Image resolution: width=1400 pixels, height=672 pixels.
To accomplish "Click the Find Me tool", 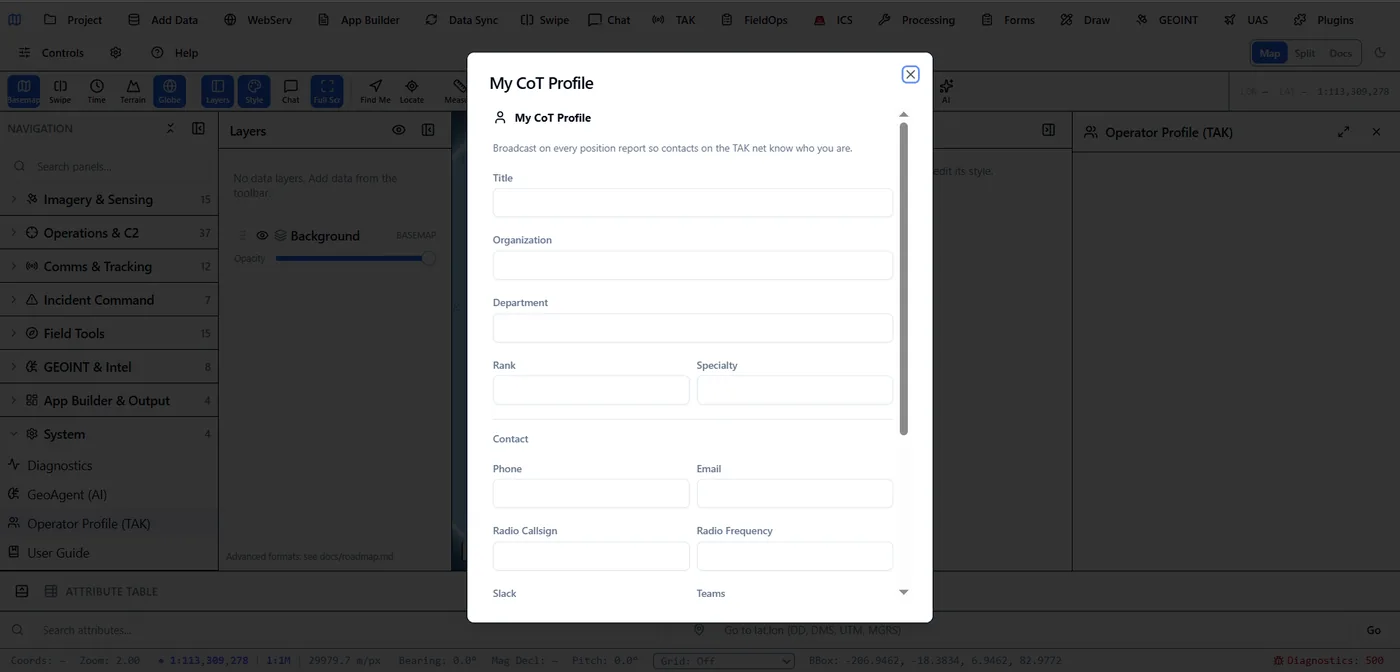I will (375, 91).
